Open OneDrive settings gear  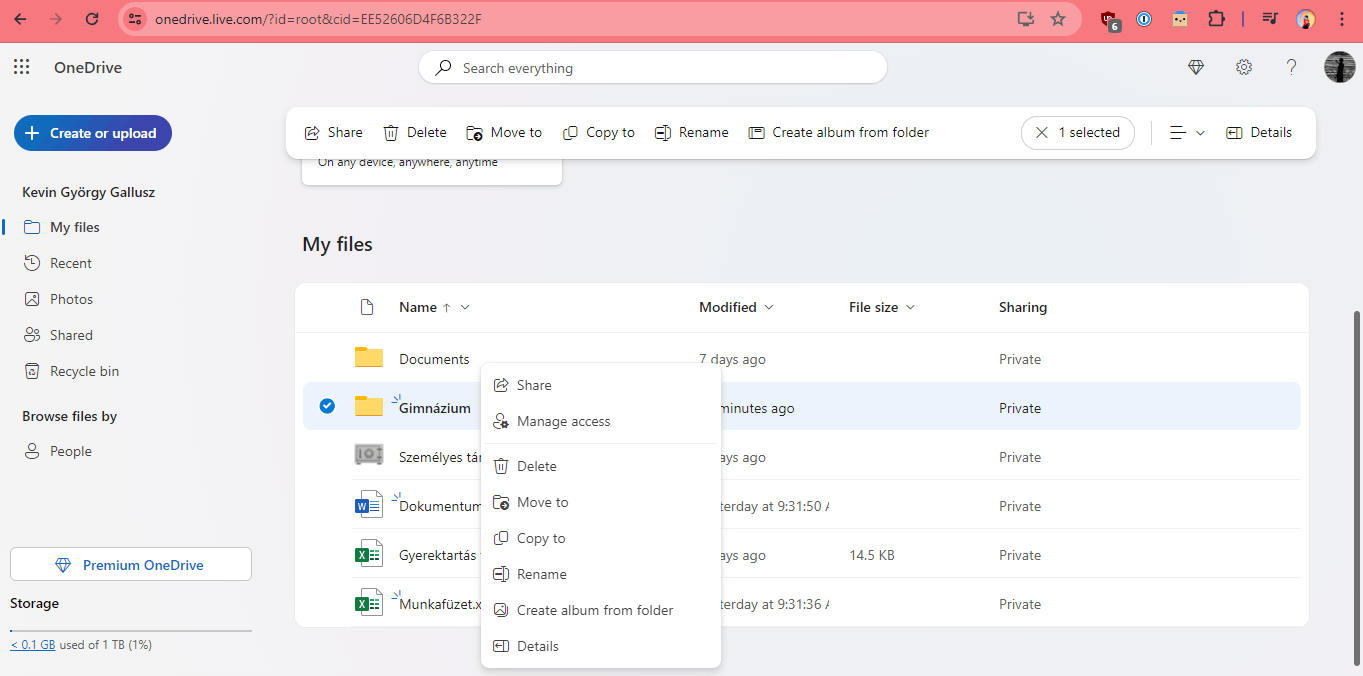click(1244, 67)
